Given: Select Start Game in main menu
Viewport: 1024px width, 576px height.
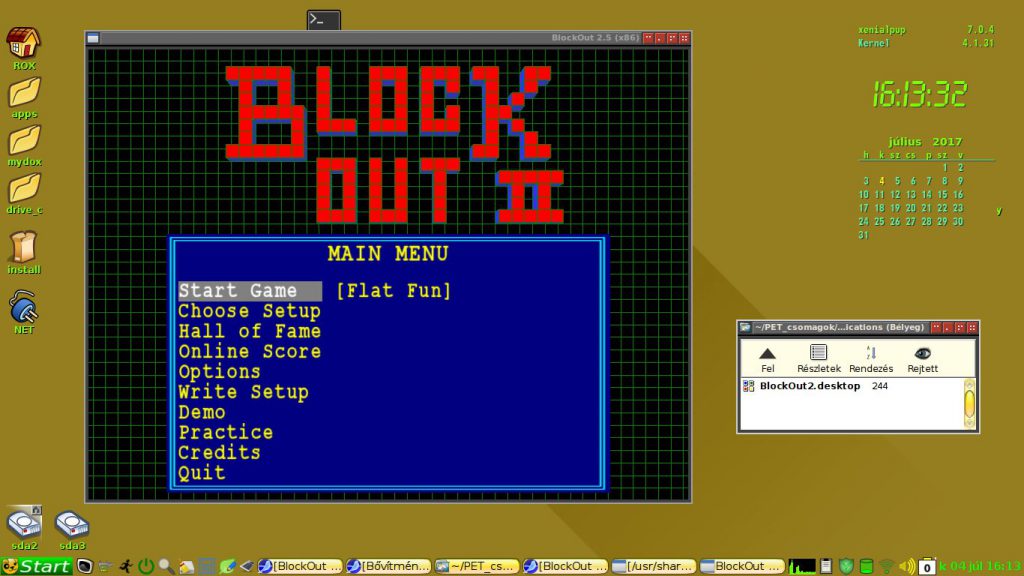Looking at the screenshot, I should pos(238,291).
